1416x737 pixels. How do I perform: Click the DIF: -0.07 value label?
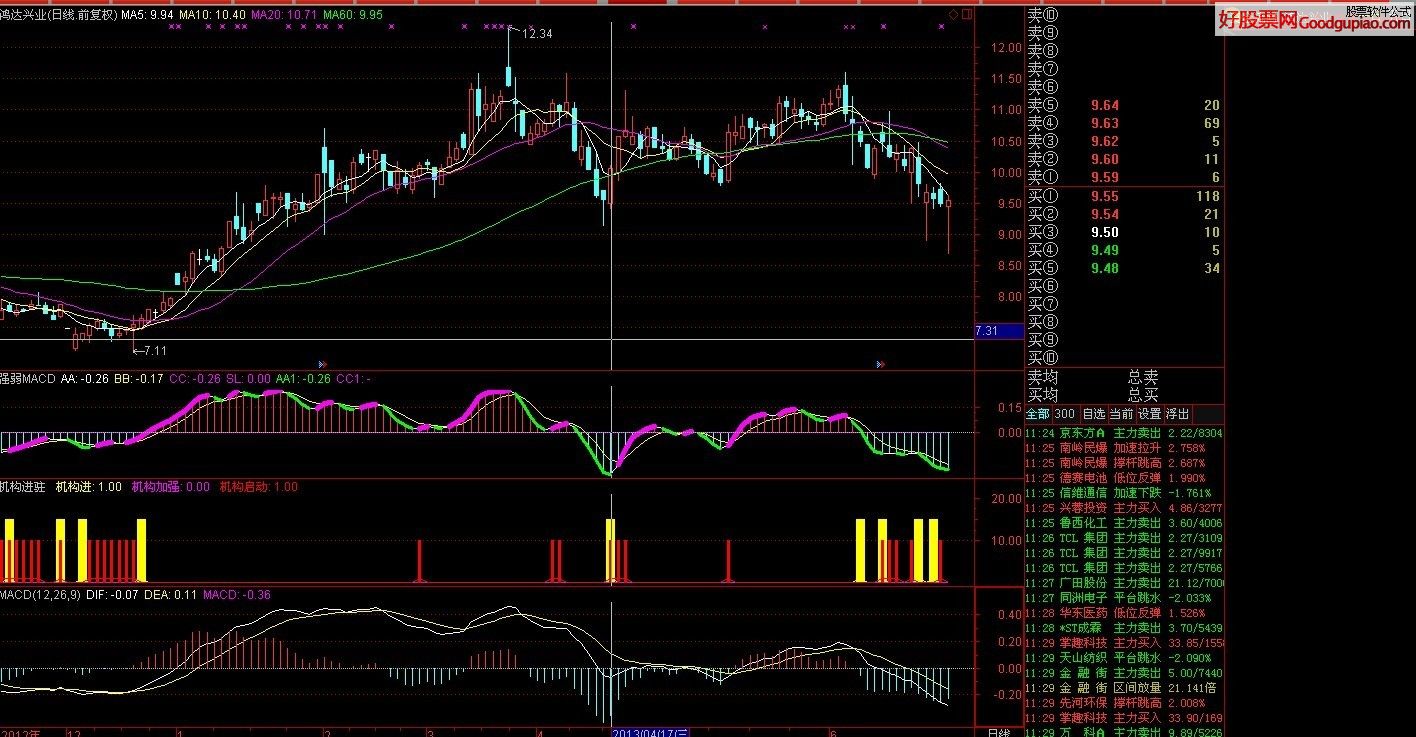click(x=113, y=594)
